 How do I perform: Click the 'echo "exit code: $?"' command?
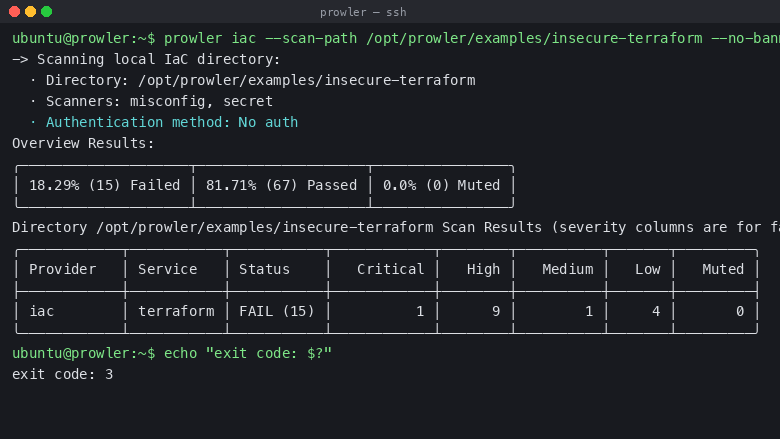248,353
